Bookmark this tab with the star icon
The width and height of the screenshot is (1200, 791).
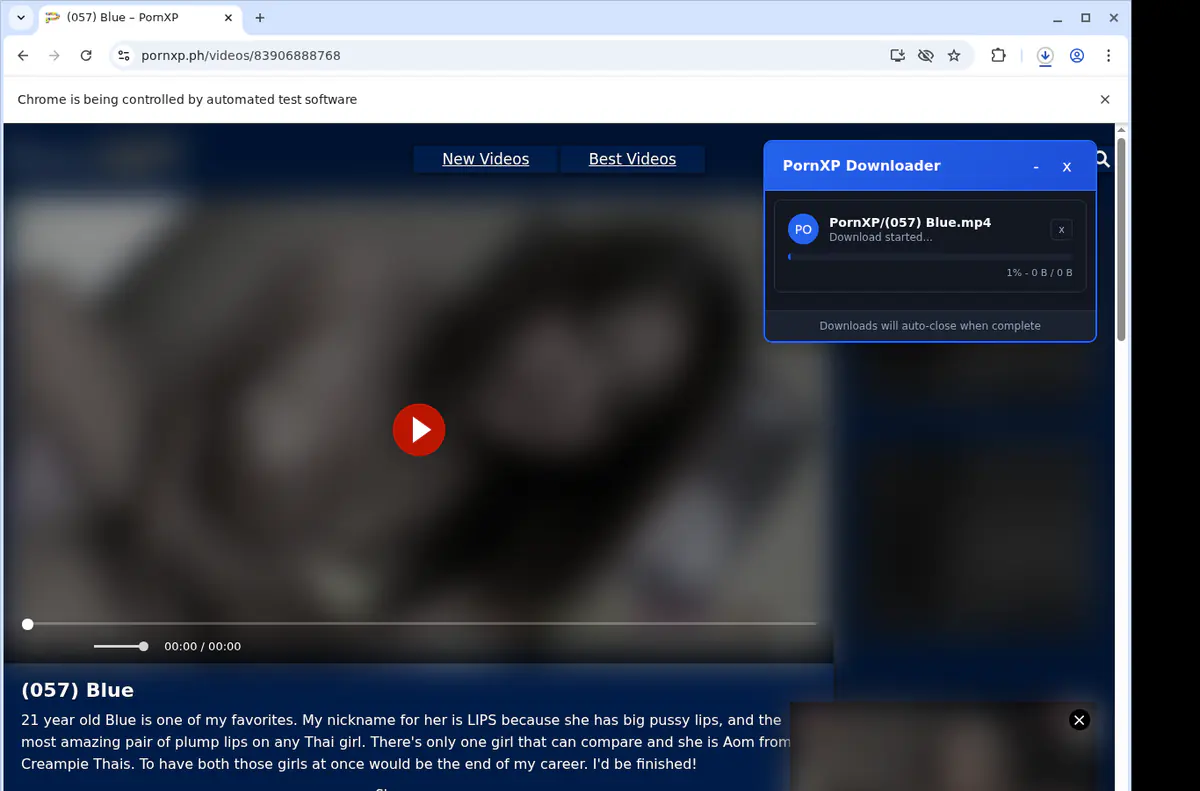(954, 56)
